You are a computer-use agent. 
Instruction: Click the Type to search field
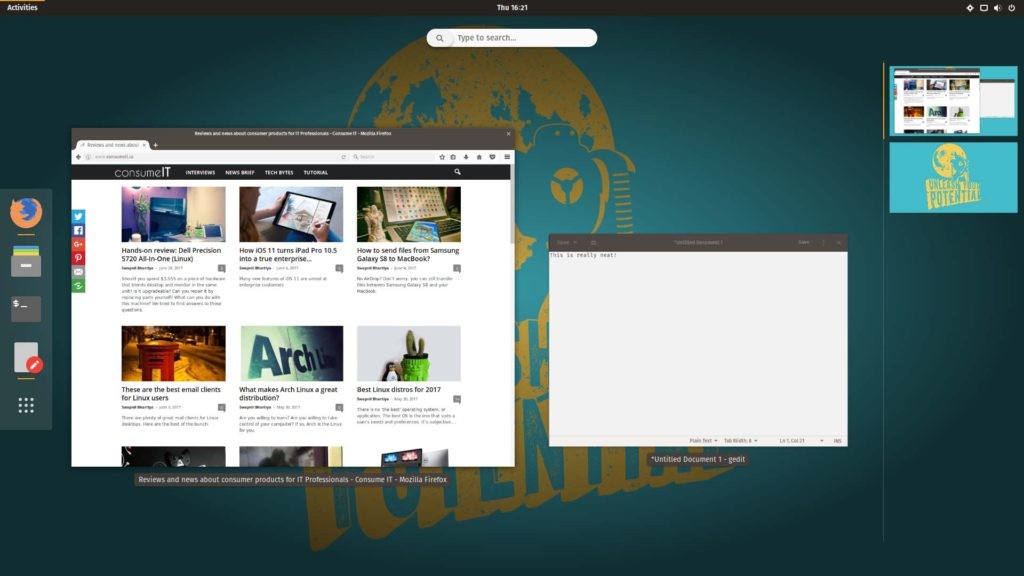pyautogui.click(x=512, y=37)
